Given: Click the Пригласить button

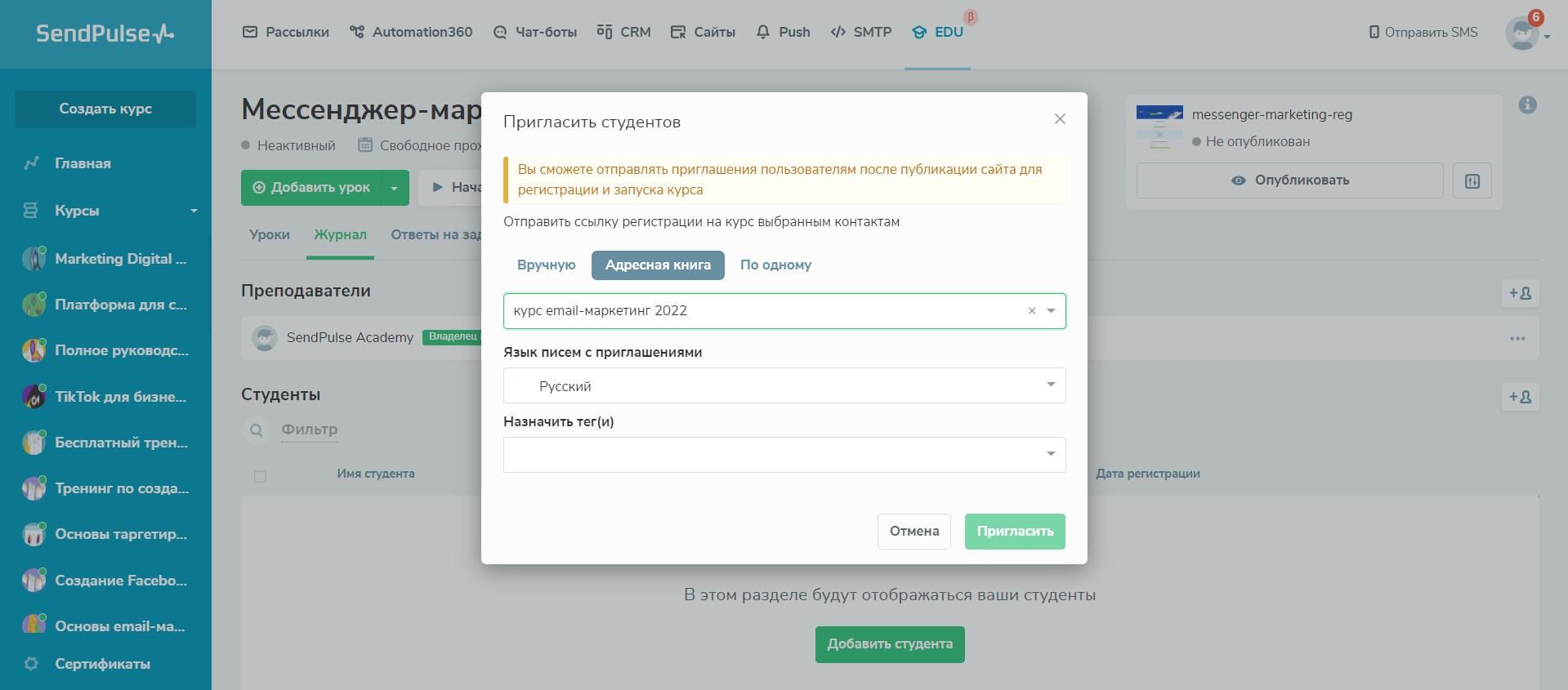Looking at the screenshot, I should point(1014,532).
